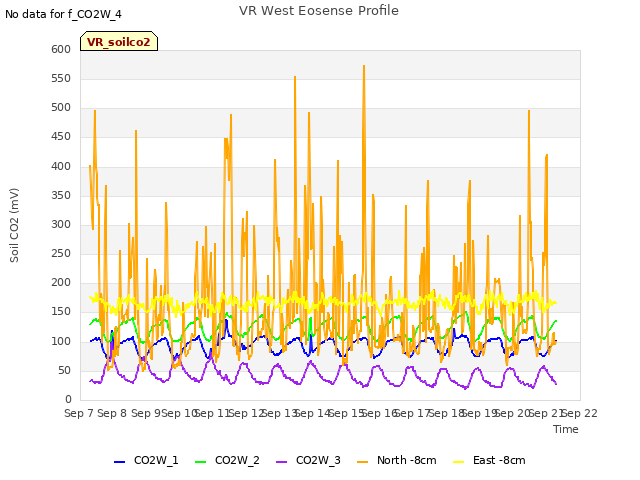Click the orange peak near 500 on Sep 20

(529, 112)
